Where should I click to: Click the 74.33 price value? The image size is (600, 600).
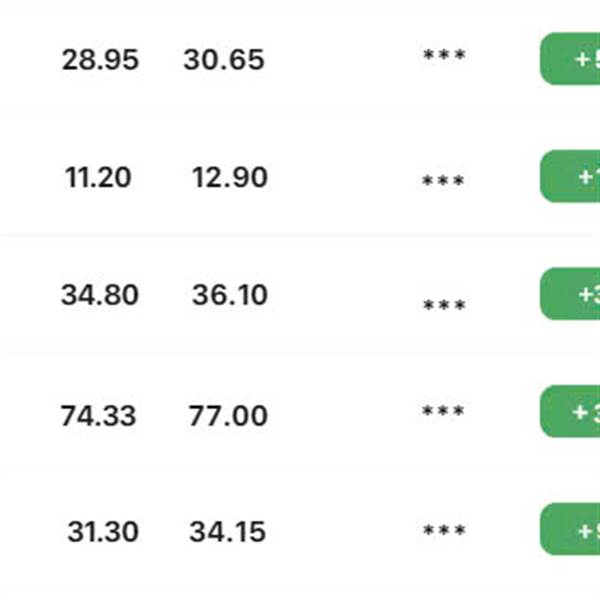coord(98,415)
